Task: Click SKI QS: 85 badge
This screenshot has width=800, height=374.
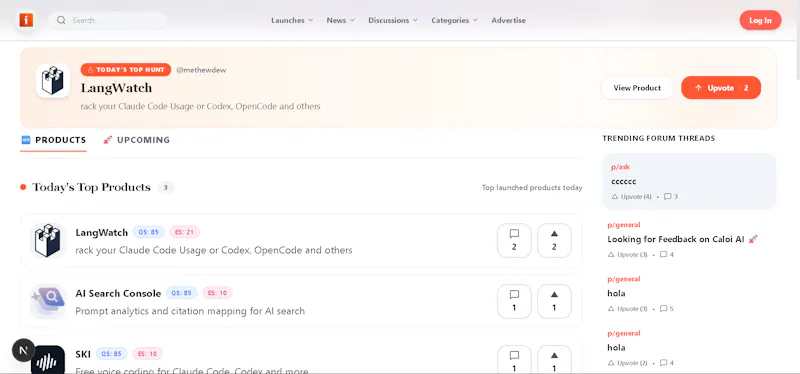Action: 112,354
